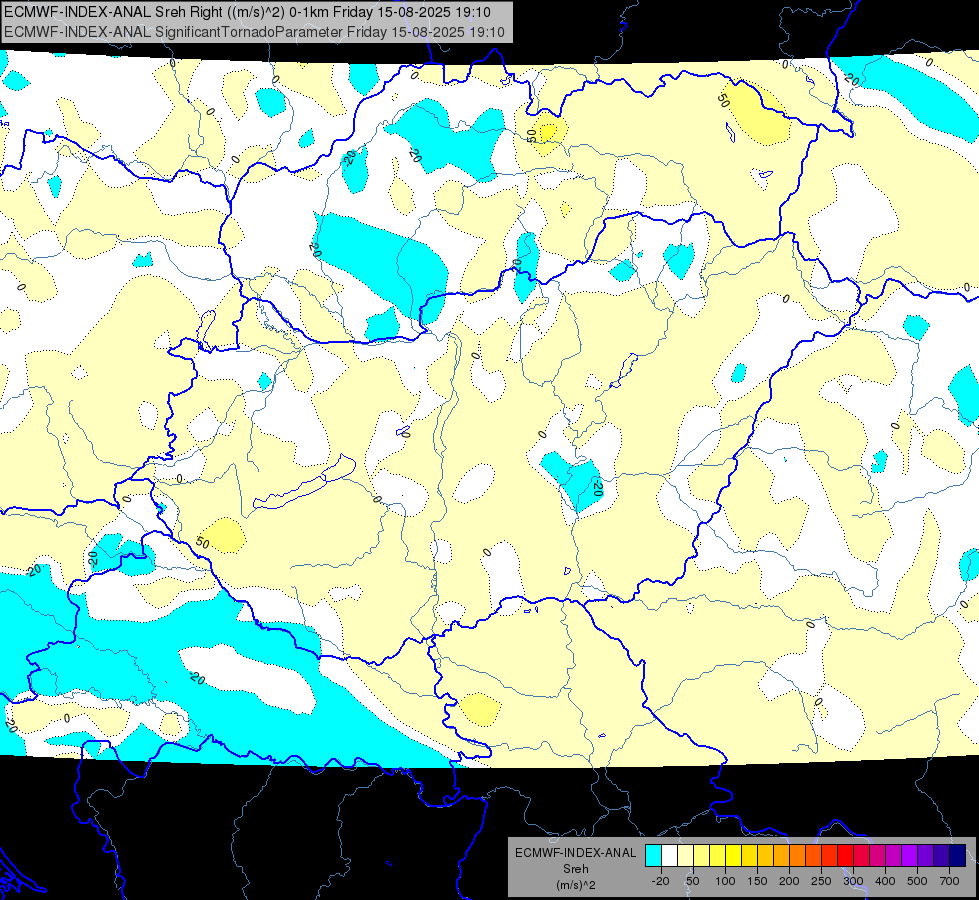Select the dark navy swatch right of 700
Viewport: 979px width, 900px height.
click(x=958, y=855)
